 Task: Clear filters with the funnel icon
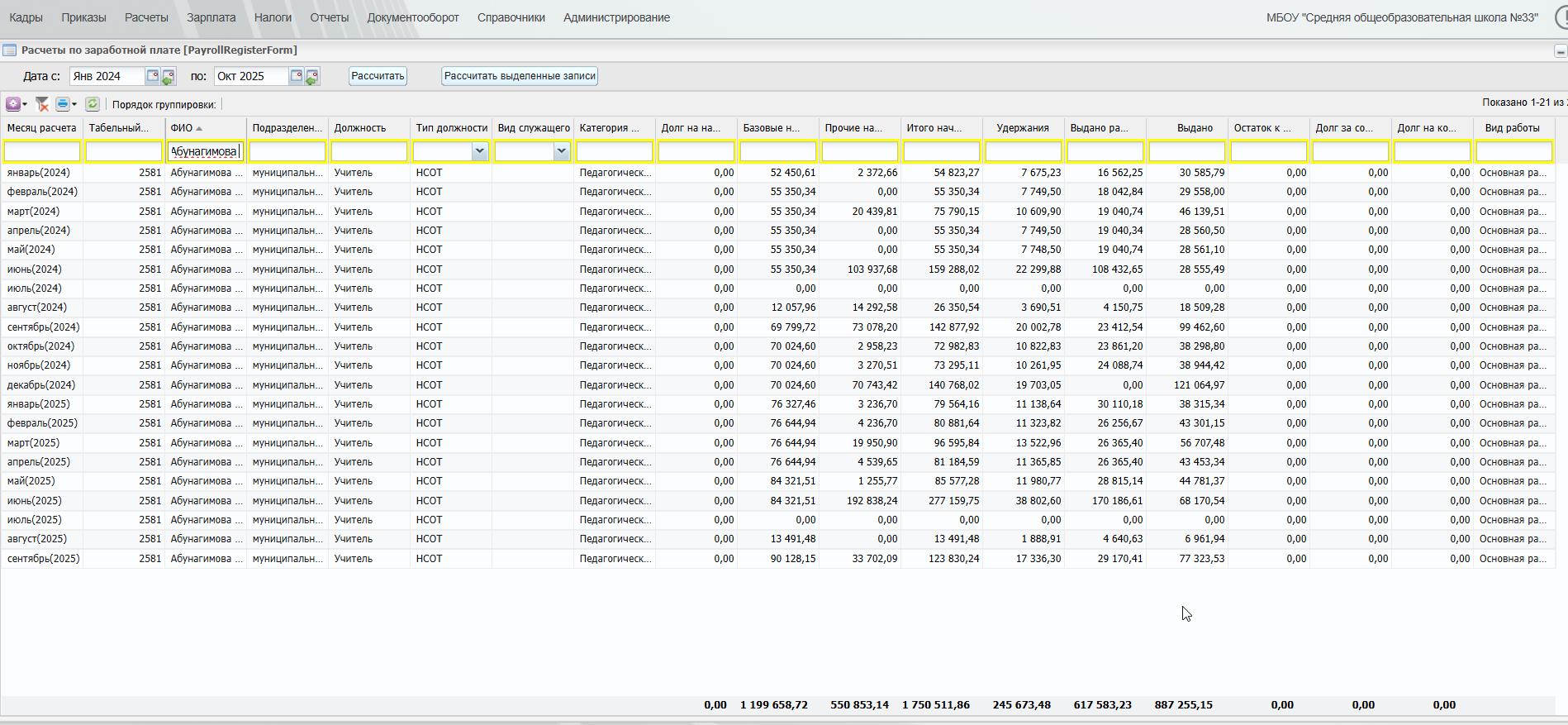point(42,104)
